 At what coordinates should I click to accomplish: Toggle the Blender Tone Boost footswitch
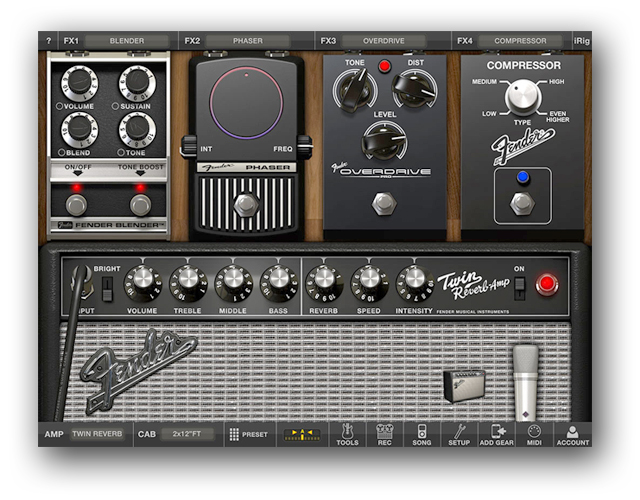coord(140,204)
